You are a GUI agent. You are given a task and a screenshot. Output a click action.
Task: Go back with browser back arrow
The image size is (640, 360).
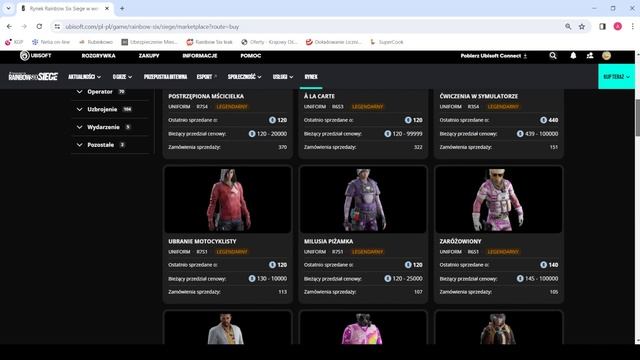coord(9,27)
